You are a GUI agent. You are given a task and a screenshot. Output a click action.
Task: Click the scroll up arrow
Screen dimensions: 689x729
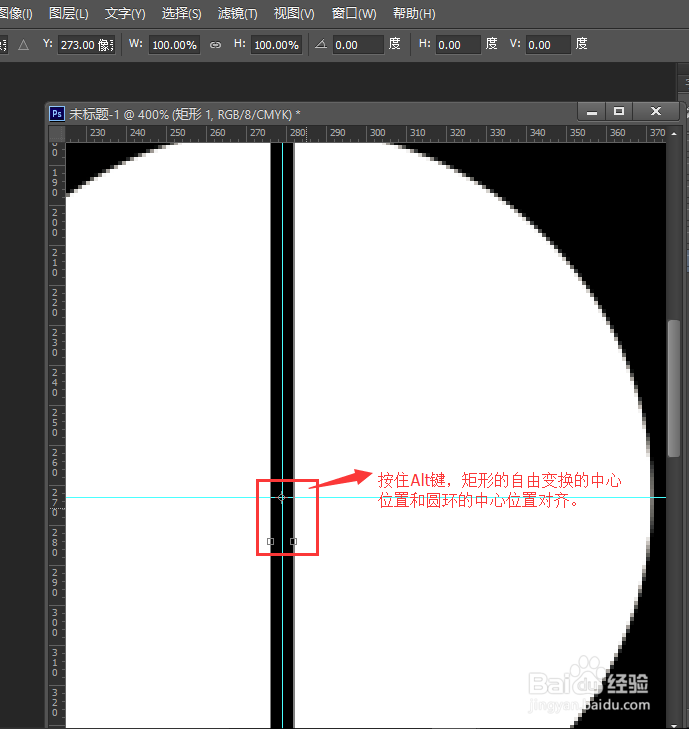click(x=674, y=134)
